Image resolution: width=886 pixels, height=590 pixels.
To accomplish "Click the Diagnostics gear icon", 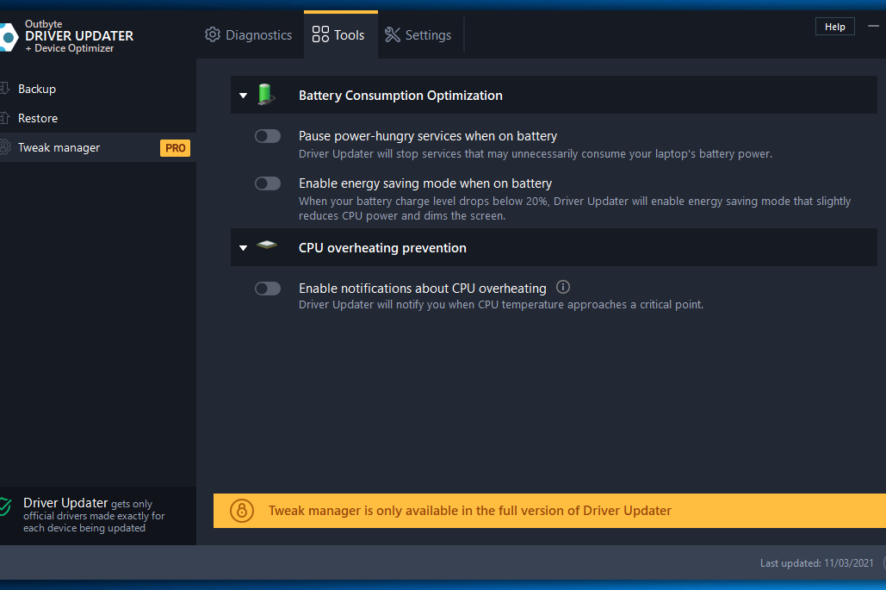I will click(x=212, y=35).
